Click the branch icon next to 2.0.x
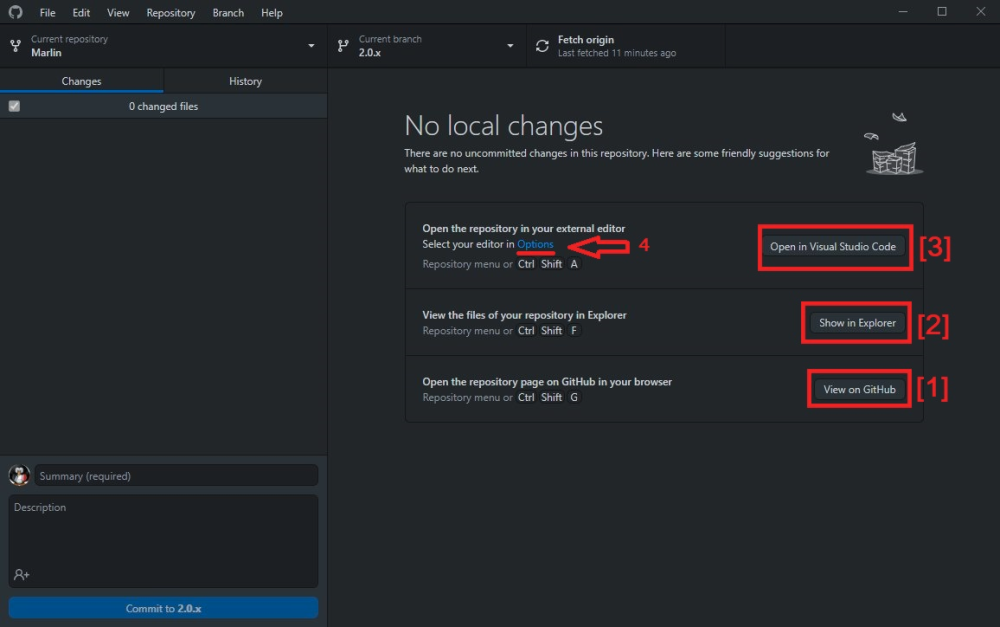This screenshot has width=1000, height=627. 343,46
